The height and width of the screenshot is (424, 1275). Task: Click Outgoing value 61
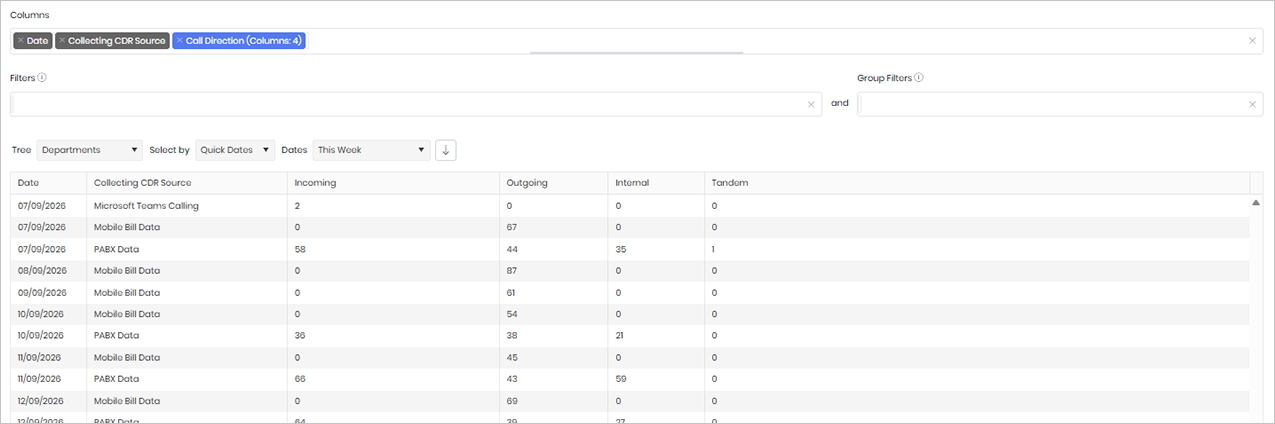click(x=511, y=292)
